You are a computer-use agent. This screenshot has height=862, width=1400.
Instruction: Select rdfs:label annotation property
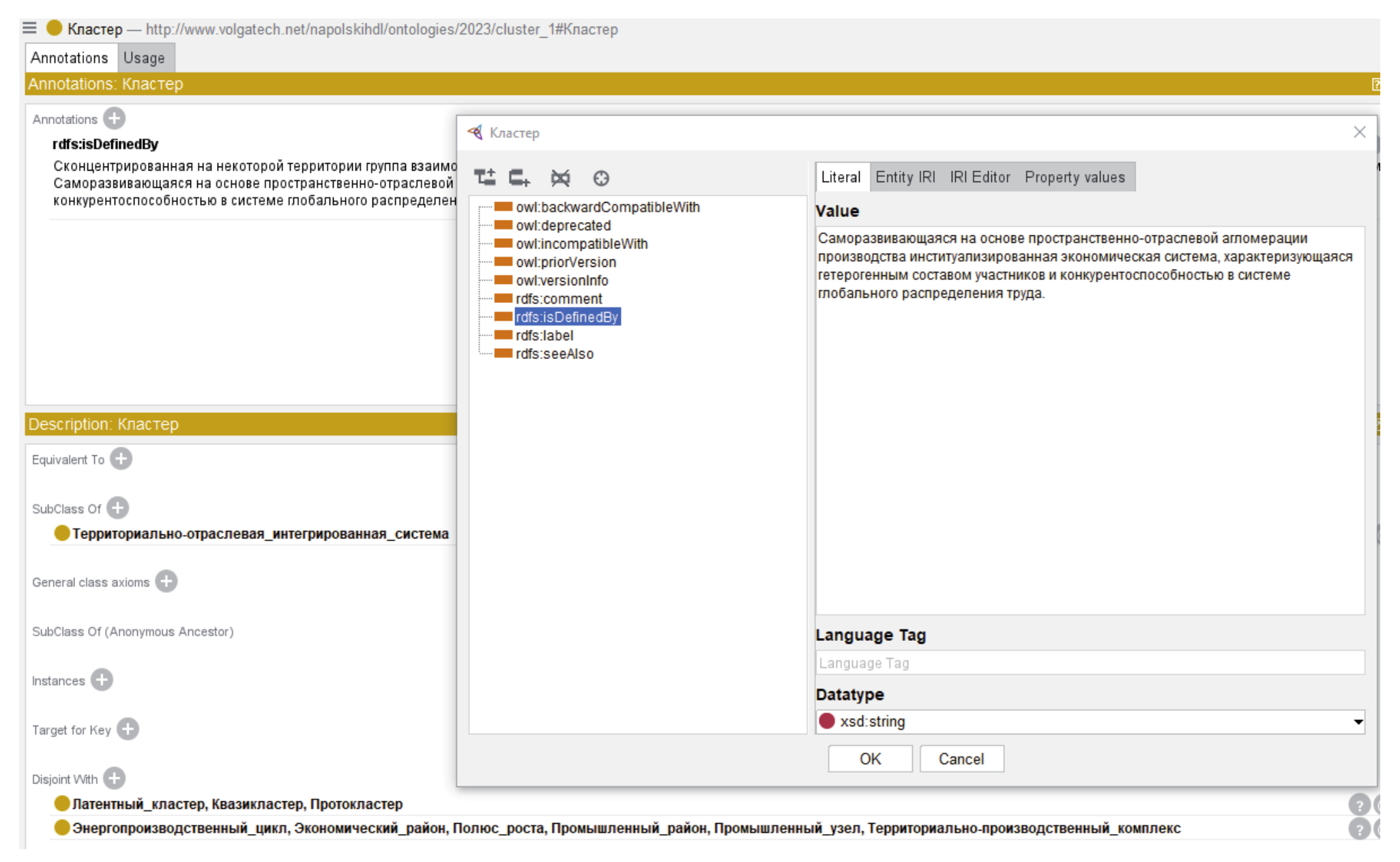544,336
